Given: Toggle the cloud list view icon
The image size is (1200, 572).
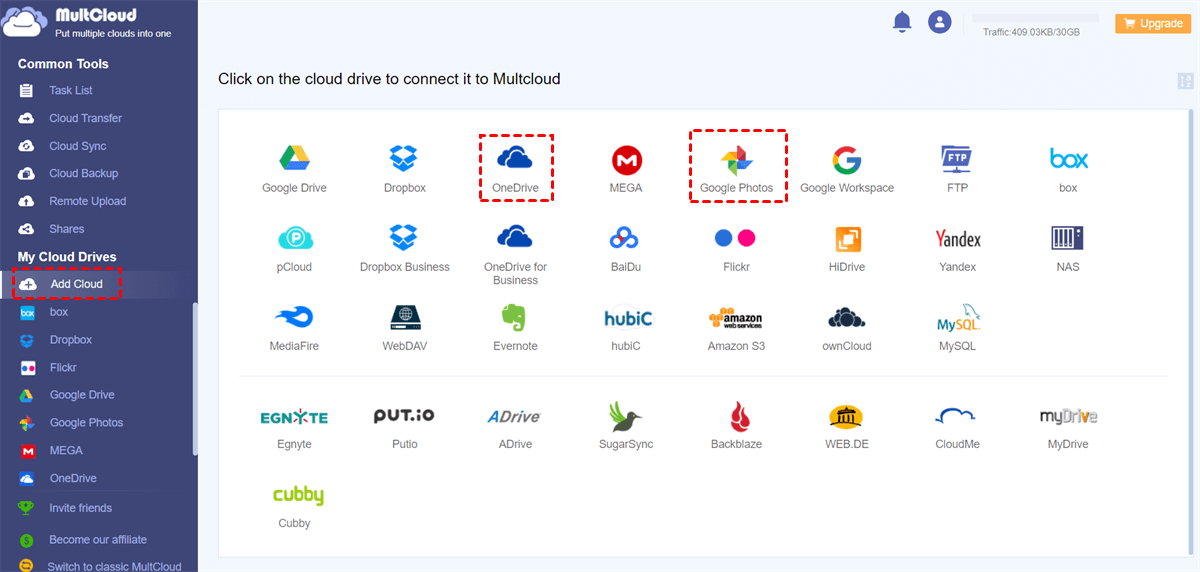Looking at the screenshot, I should point(1186,81).
